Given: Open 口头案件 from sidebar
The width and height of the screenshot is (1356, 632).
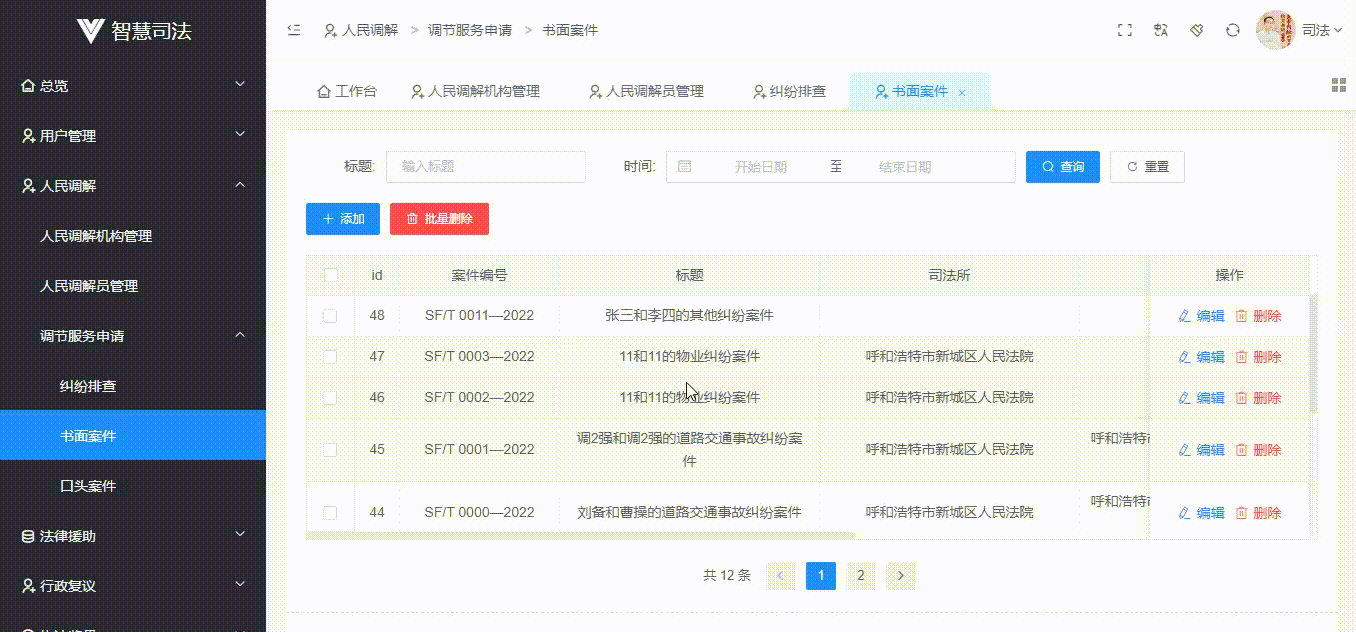Looking at the screenshot, I should (88, 486).
